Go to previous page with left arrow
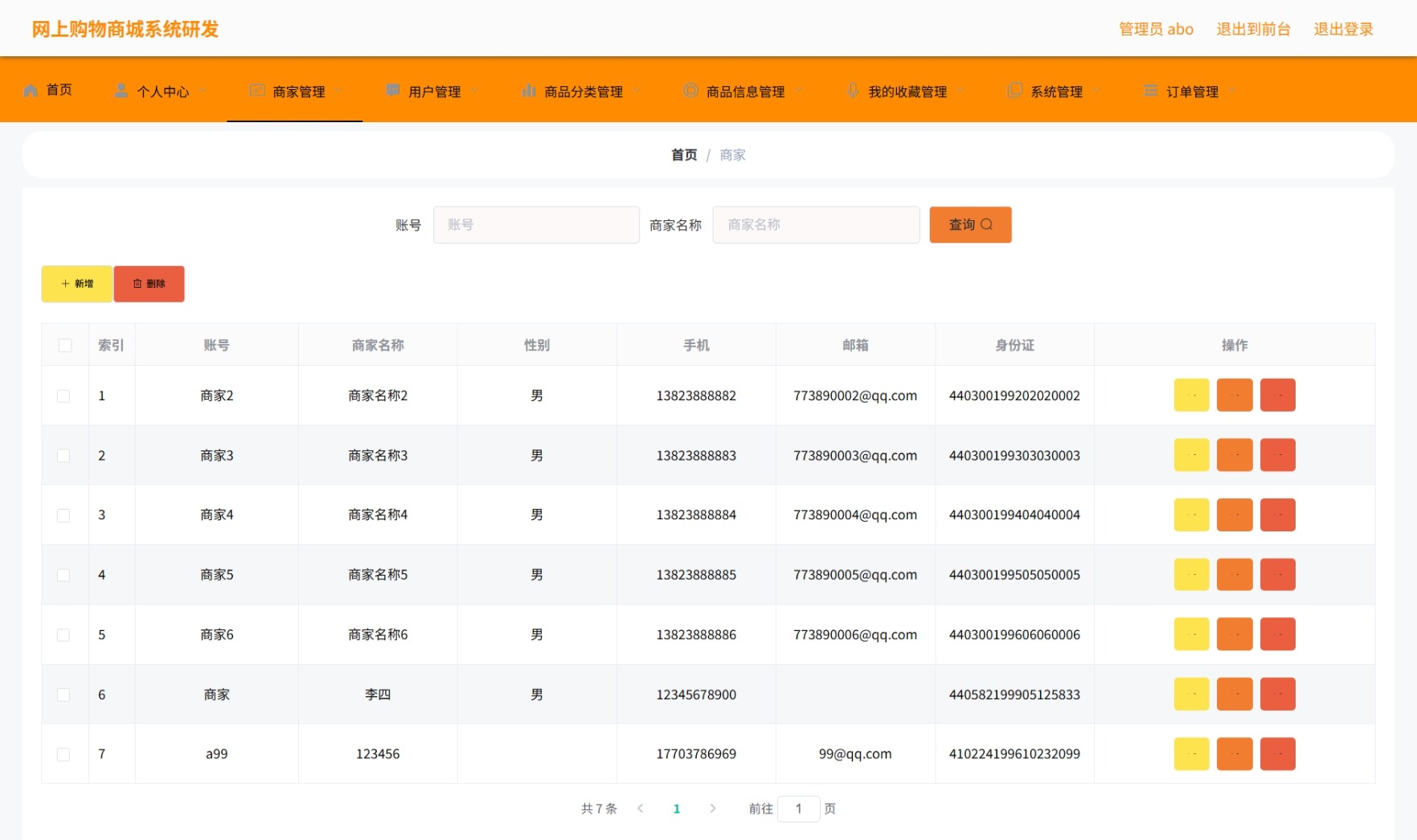The height and width of the screenshot is (840, 1417). tap(641, 809)
